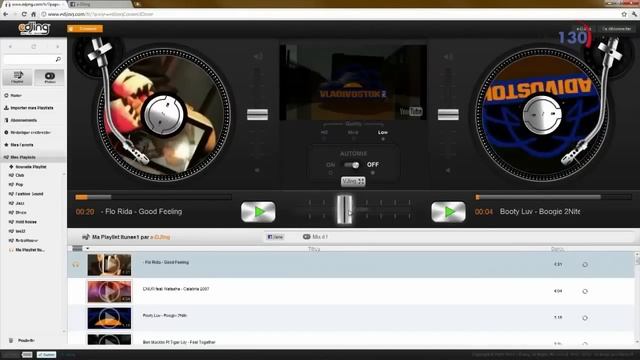
Task: Click the bookmark star in address bar
Action: (x=624, y=14)
